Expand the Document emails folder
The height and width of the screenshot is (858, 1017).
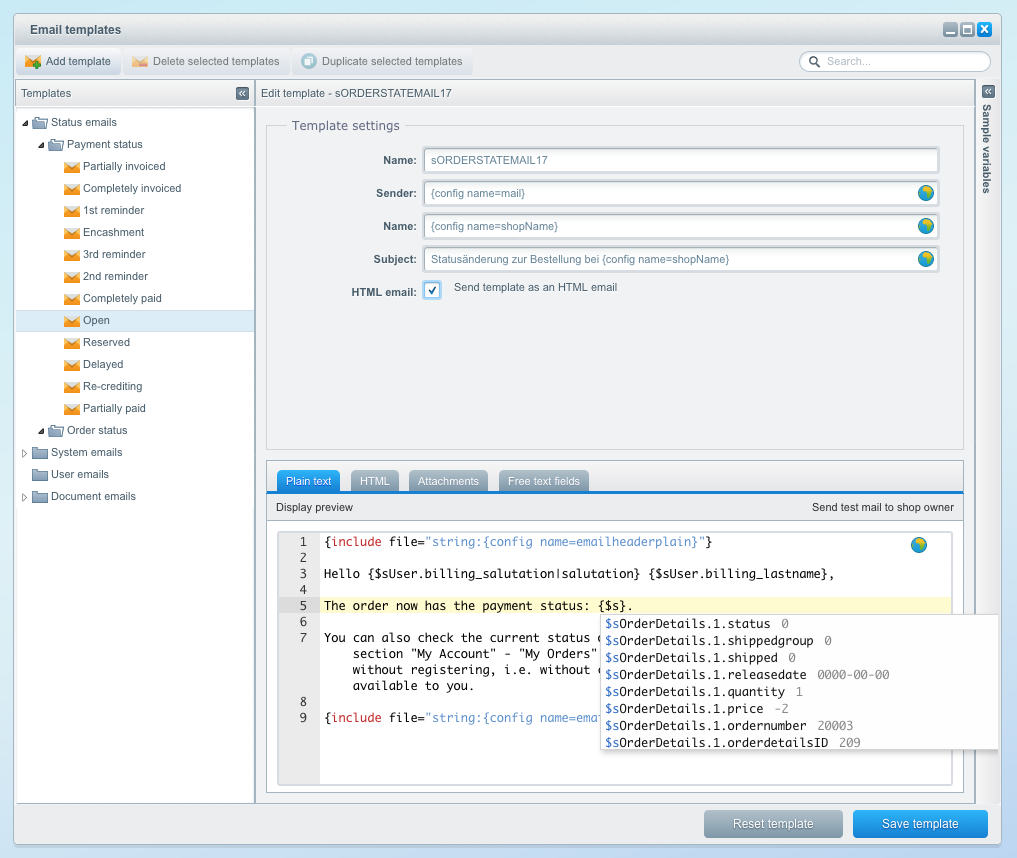coord(25,497)
